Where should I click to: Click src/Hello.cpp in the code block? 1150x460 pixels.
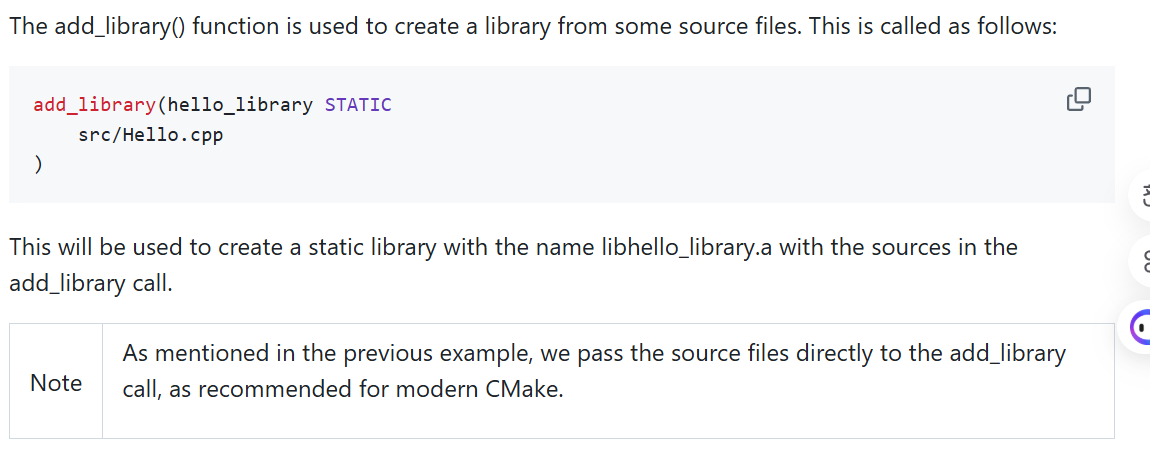click(x=150, y=135)
